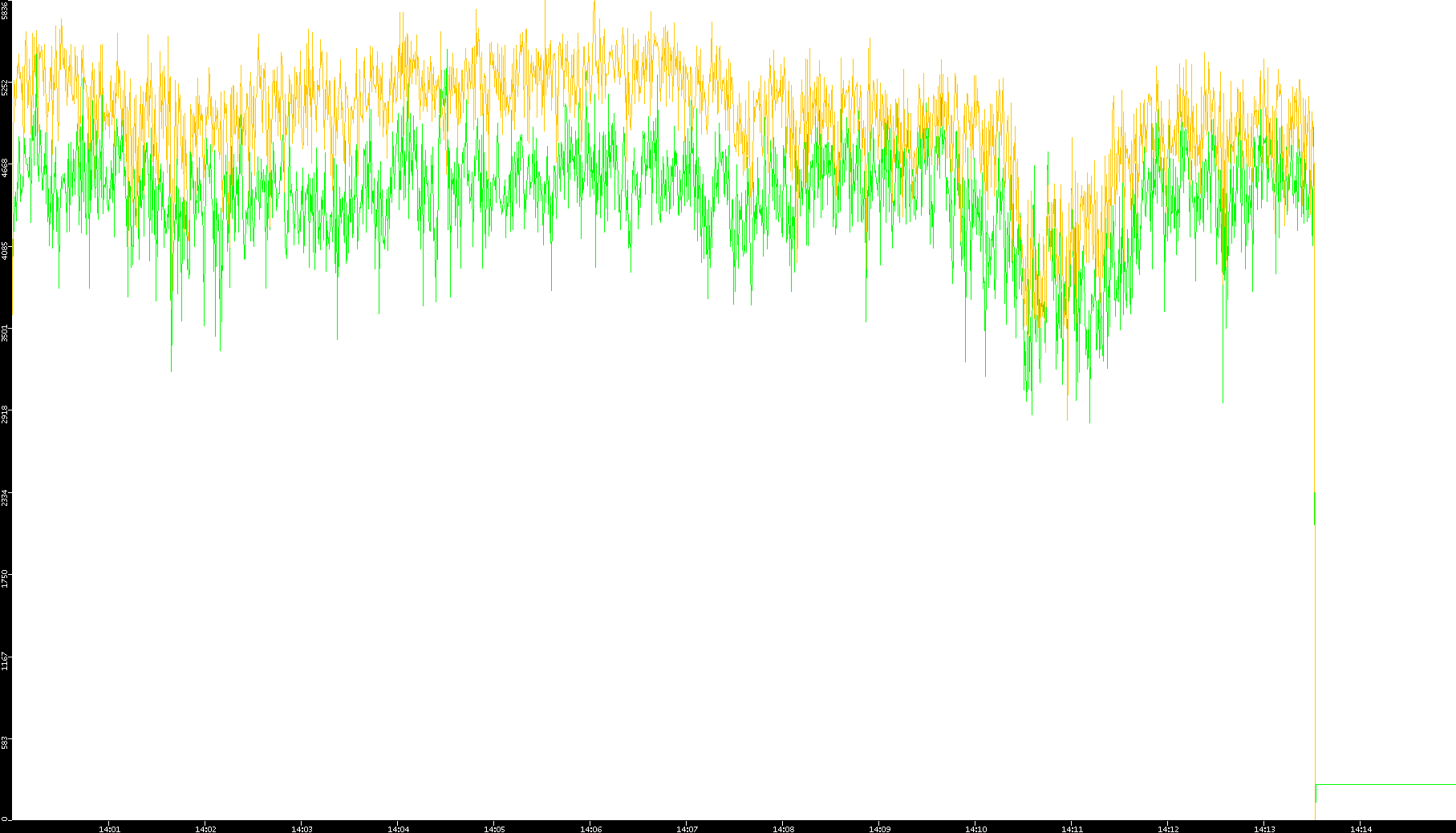
Task: Select the 5252 vertical axis value
Action: 5,87
